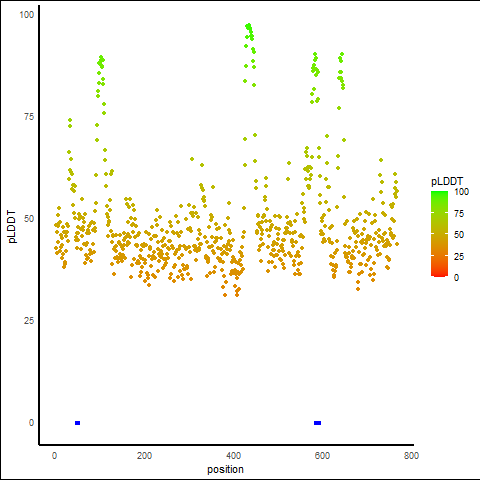This screenshot has height=480, width=480.
Task: Click the x-axis tick label 800
Action: pos(411,456)
